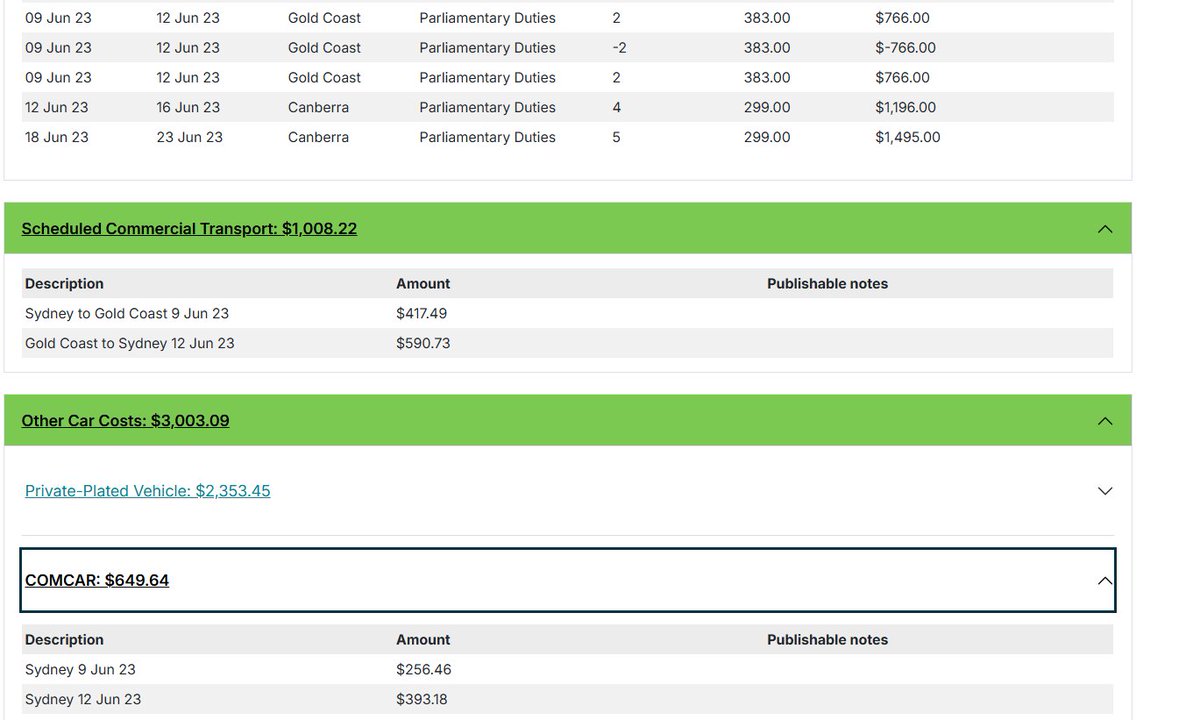1200x720 pixels.
Task: Collapse Other Car Costs section chevron
Action: pyautogui.click(x=1105, y=421)
